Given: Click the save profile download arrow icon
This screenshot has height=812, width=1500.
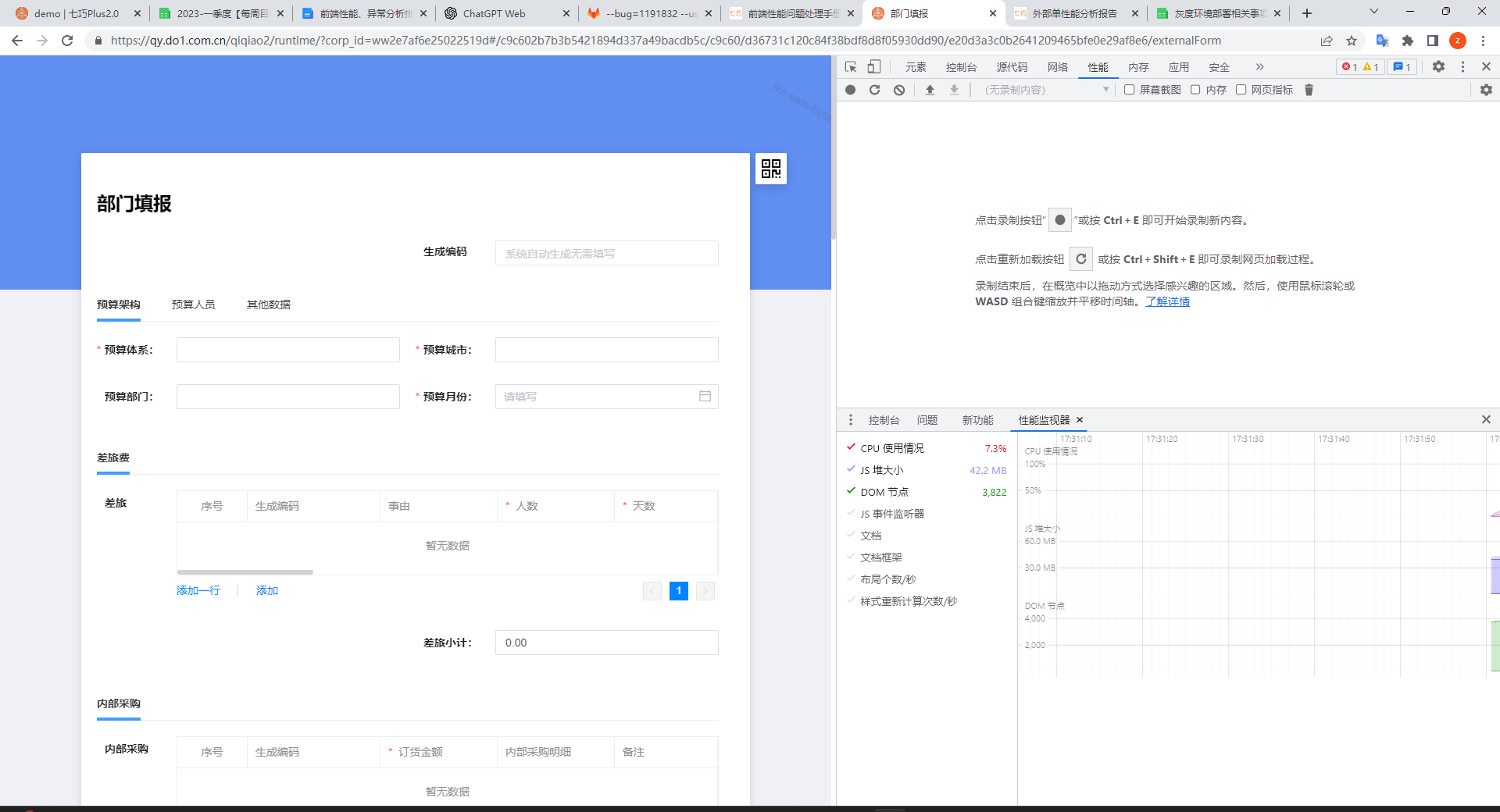Looking at the screenshot, I should (954, 90).
